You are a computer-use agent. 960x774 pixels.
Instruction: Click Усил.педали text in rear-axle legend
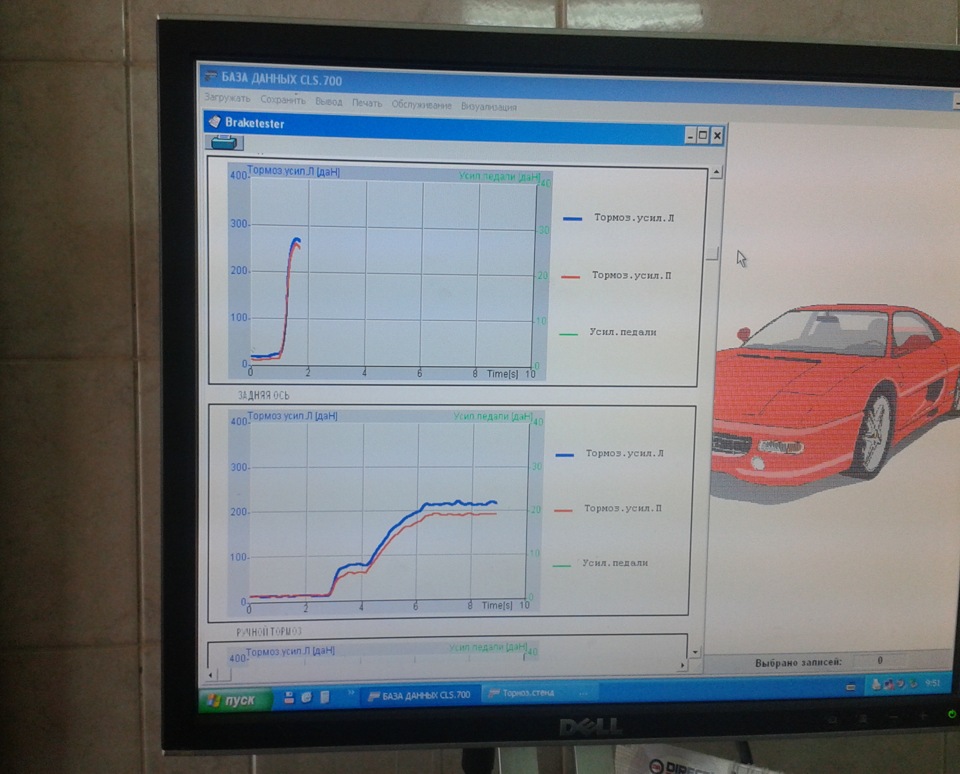point(615,563)
